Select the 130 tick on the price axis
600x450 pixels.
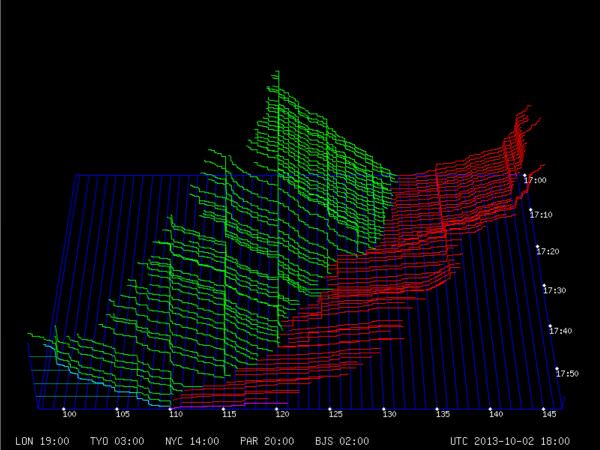(389, 414)
